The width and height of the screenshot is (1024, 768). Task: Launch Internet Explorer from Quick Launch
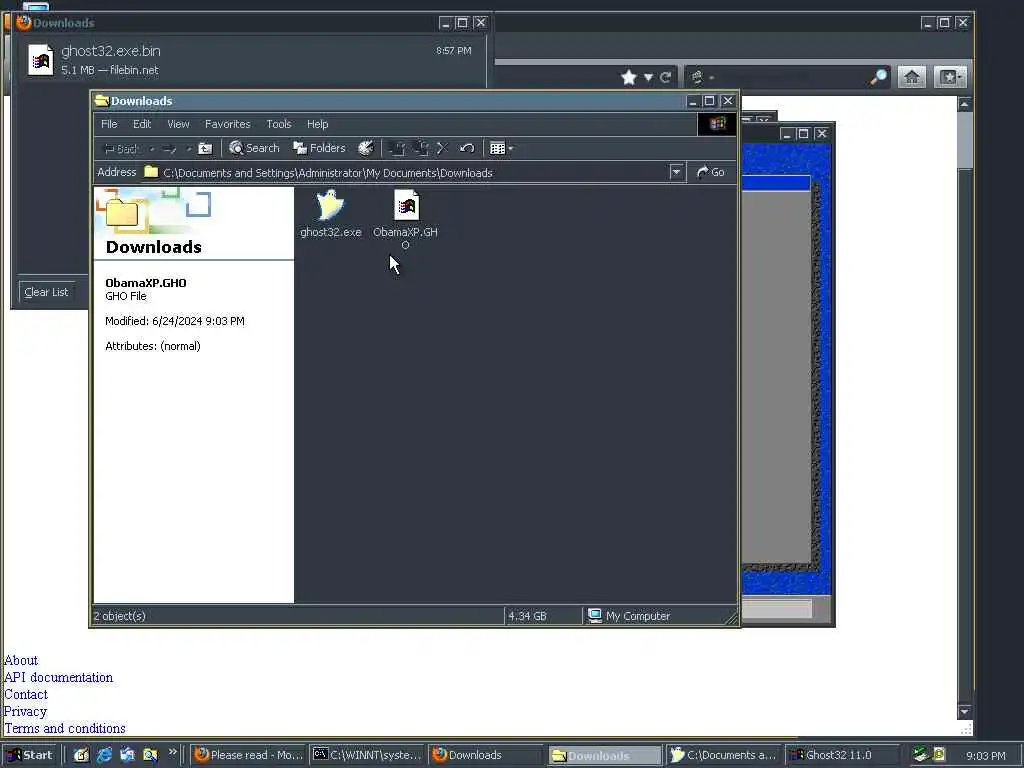104,755
